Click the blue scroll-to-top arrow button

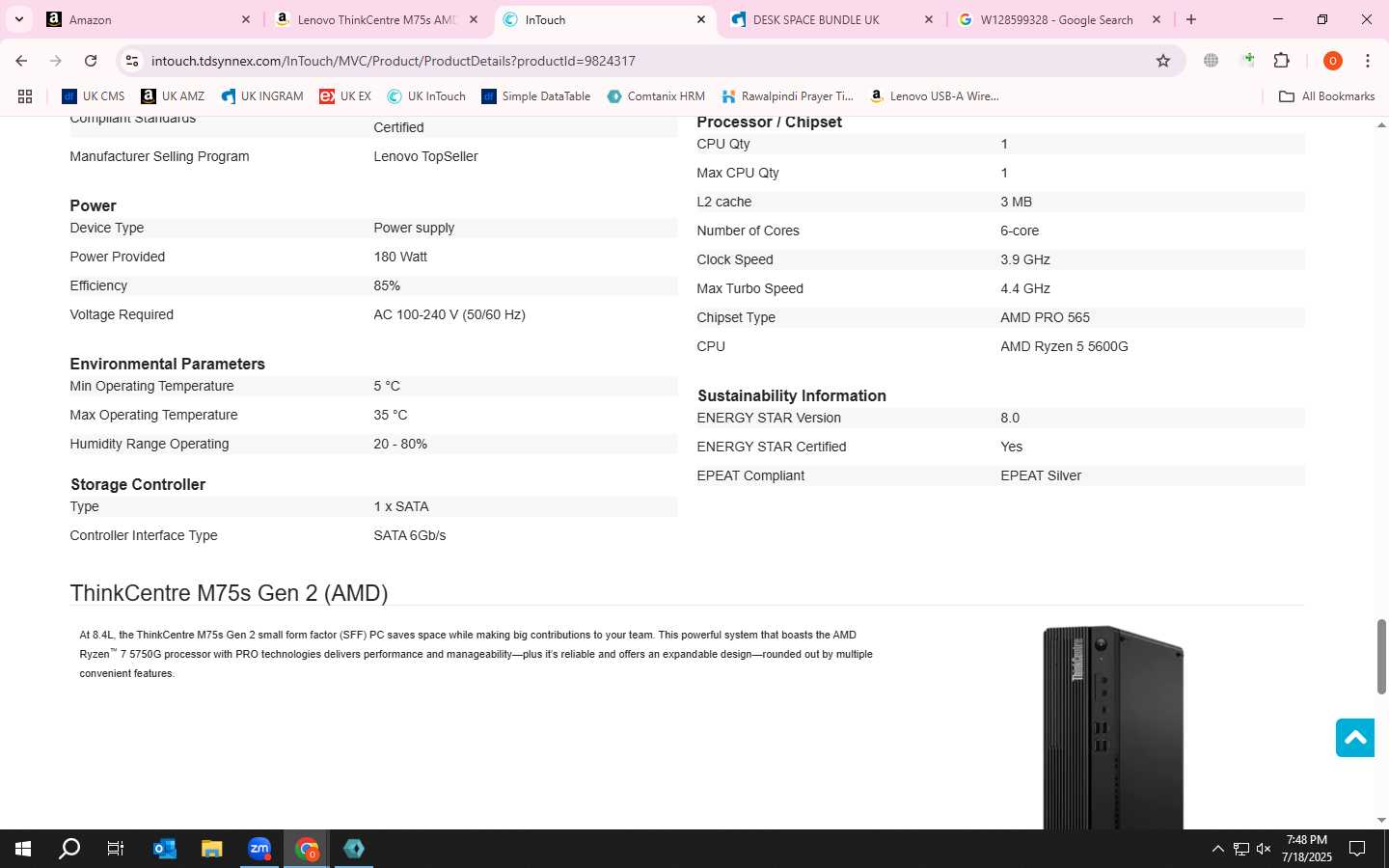coord(1354,738)
